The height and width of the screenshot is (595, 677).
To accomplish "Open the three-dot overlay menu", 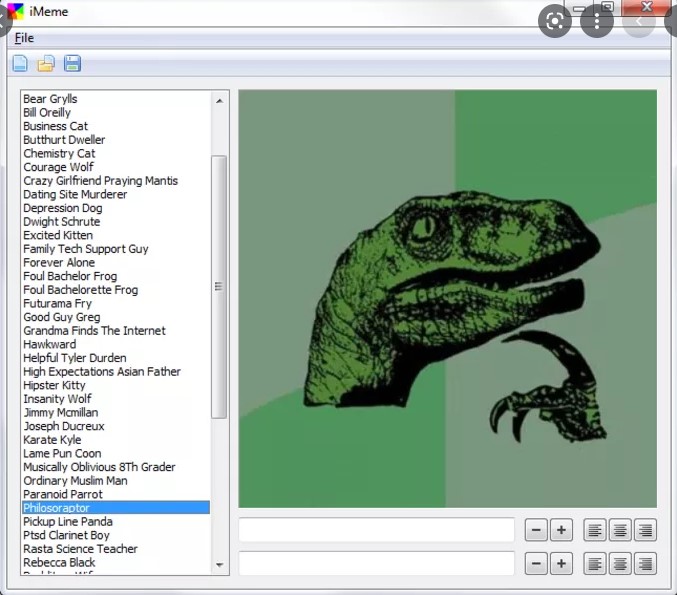I will click(597, 21).
